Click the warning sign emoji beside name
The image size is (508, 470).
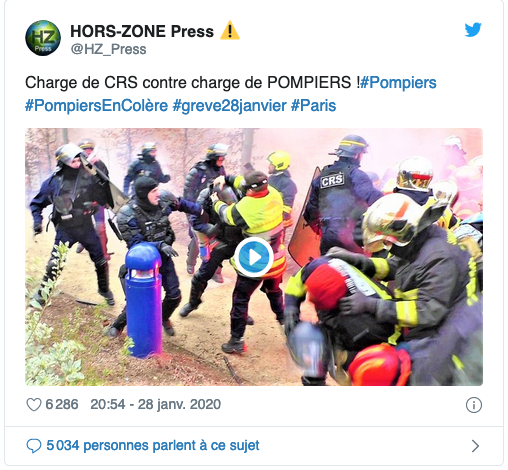point(230,31)
